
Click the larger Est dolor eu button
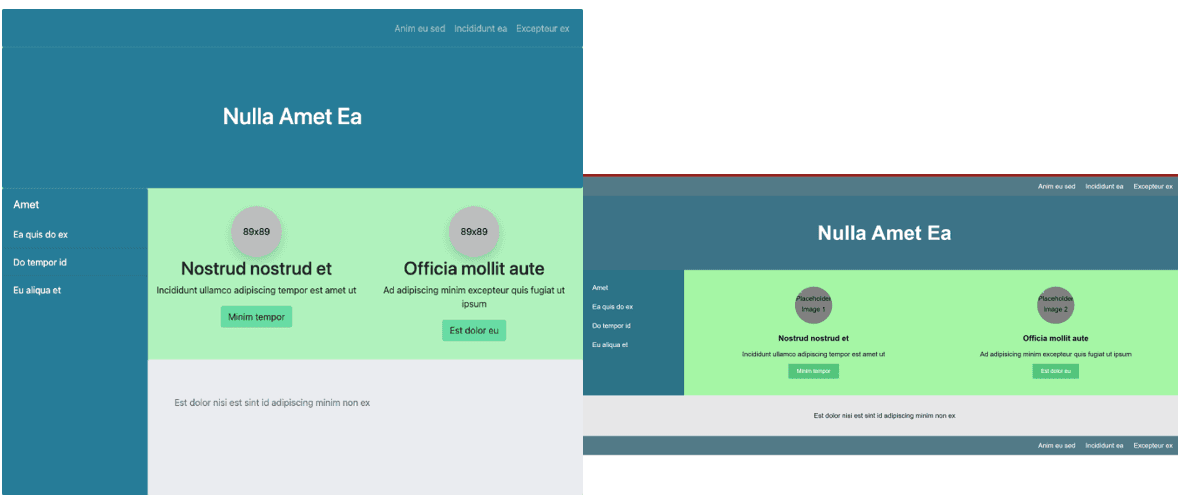473,331
